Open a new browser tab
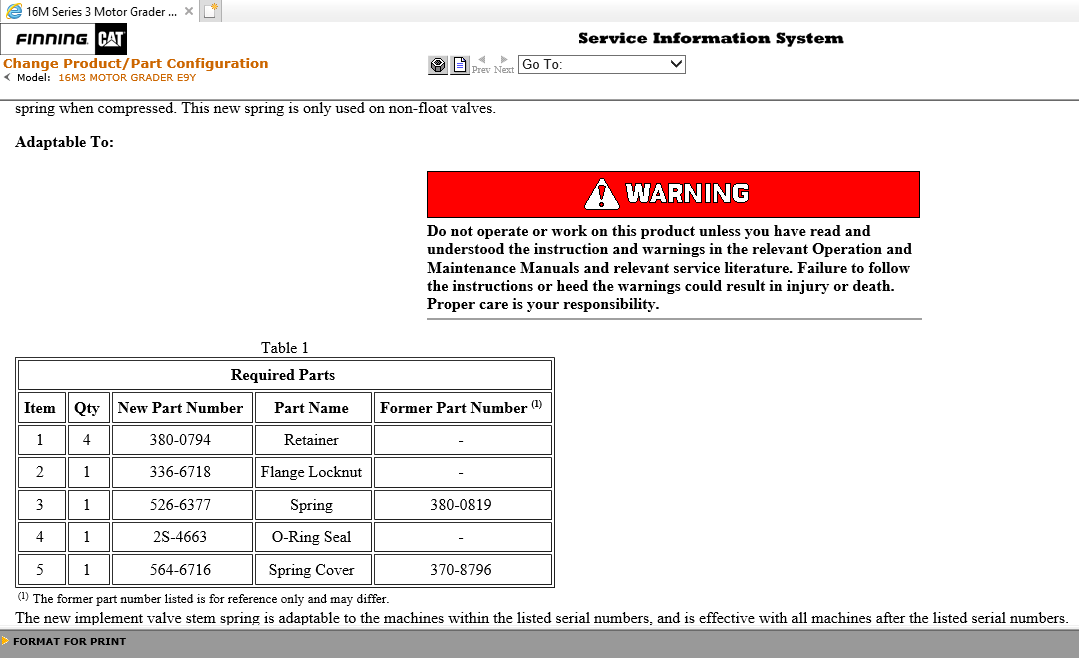 point(211,11)
